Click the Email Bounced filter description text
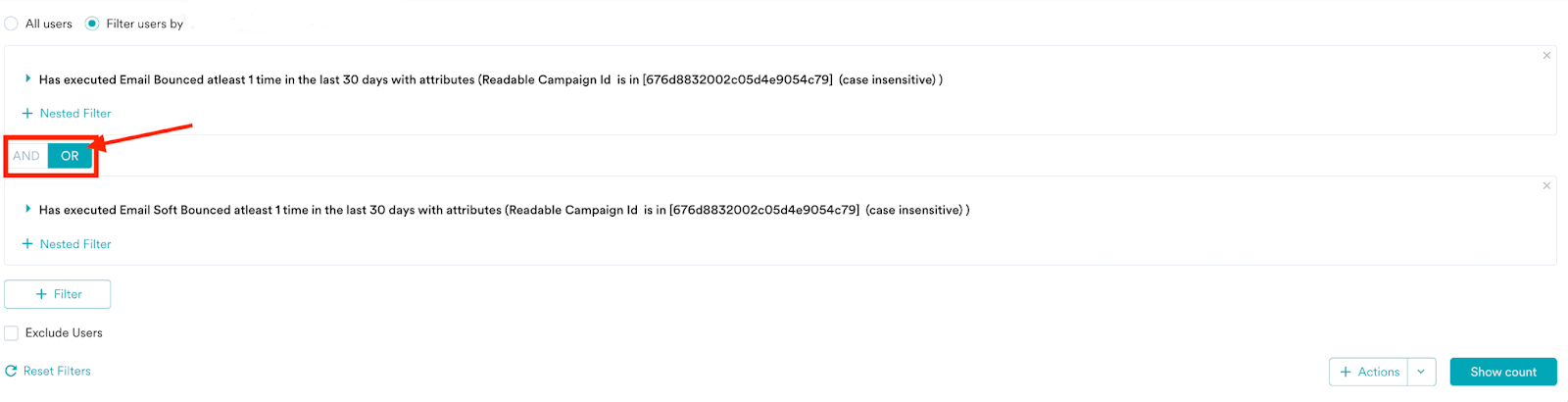Viewport: 1568px width, 402px height. click(x=490, y=79)
